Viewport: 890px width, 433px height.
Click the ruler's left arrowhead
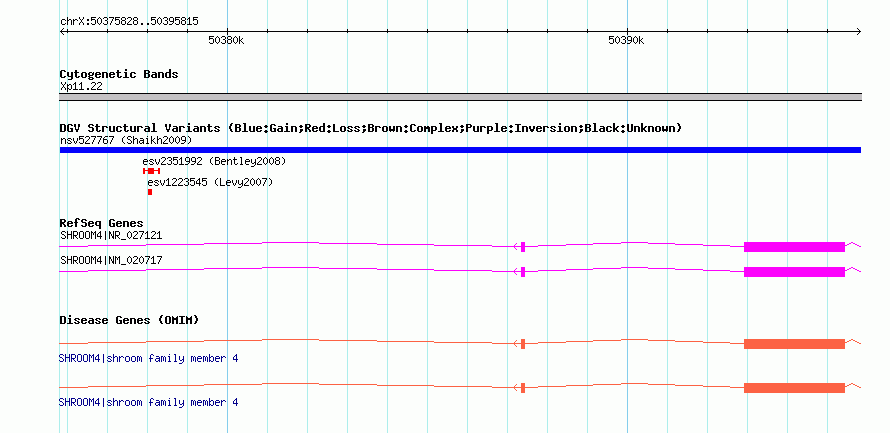[63, 32]
